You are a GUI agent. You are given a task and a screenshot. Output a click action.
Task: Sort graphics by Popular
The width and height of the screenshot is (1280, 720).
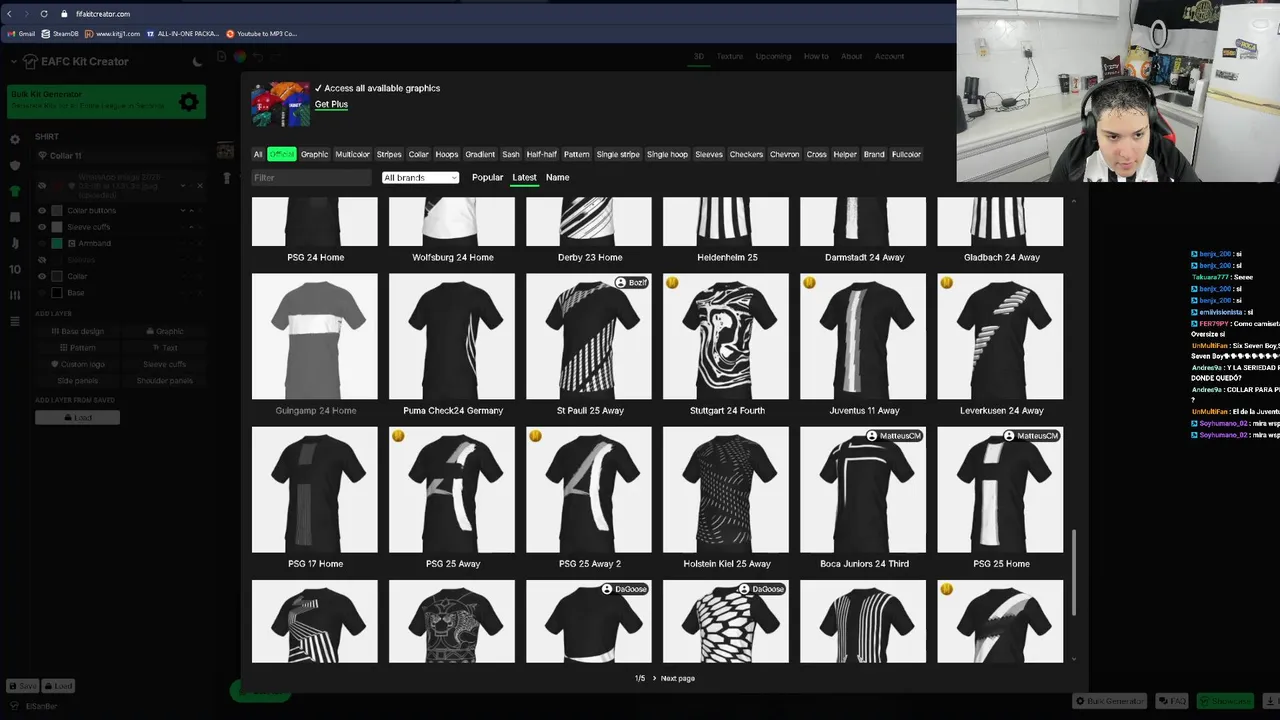(487, 178)
